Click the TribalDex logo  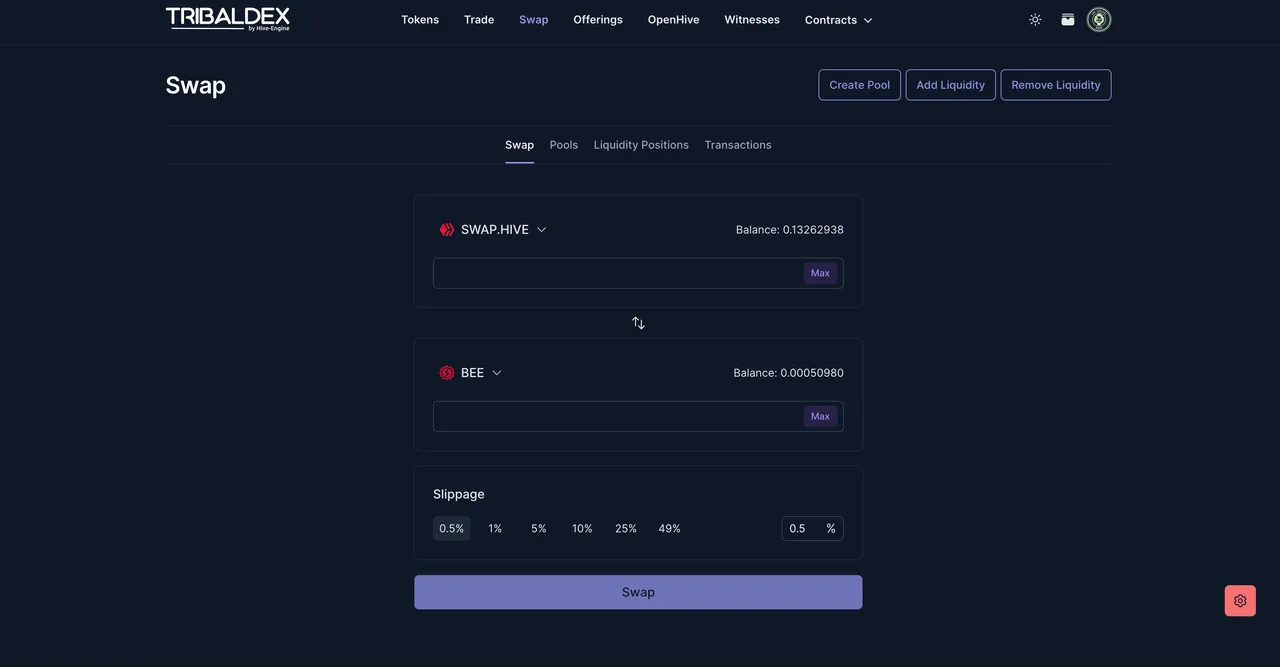(228, 19)
